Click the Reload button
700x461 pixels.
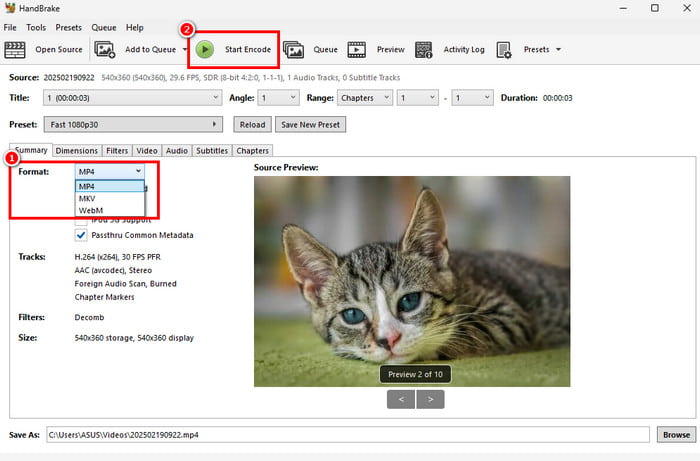252,125
